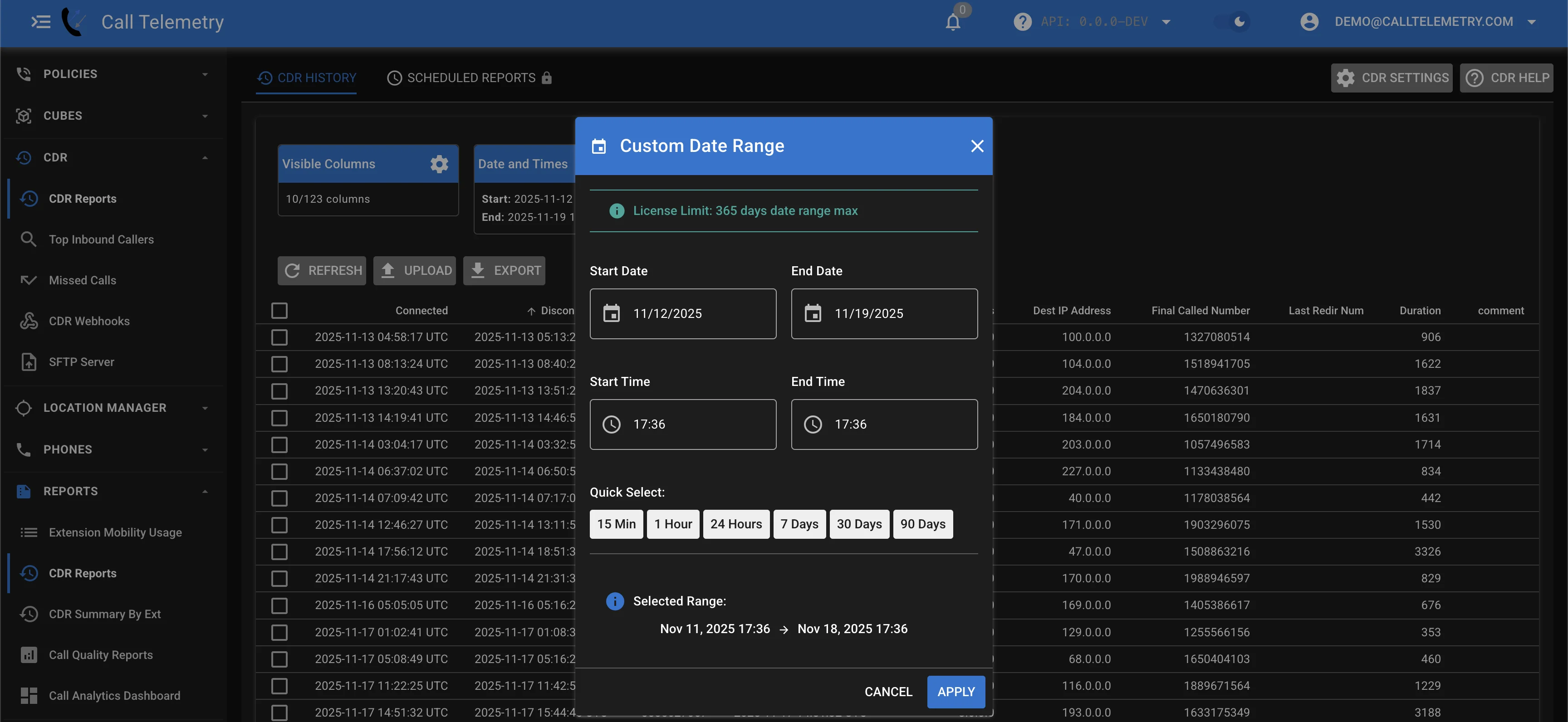Open Extension Mobility Usage list icon
Screen dimensions: 1568x722
(28, 533)
